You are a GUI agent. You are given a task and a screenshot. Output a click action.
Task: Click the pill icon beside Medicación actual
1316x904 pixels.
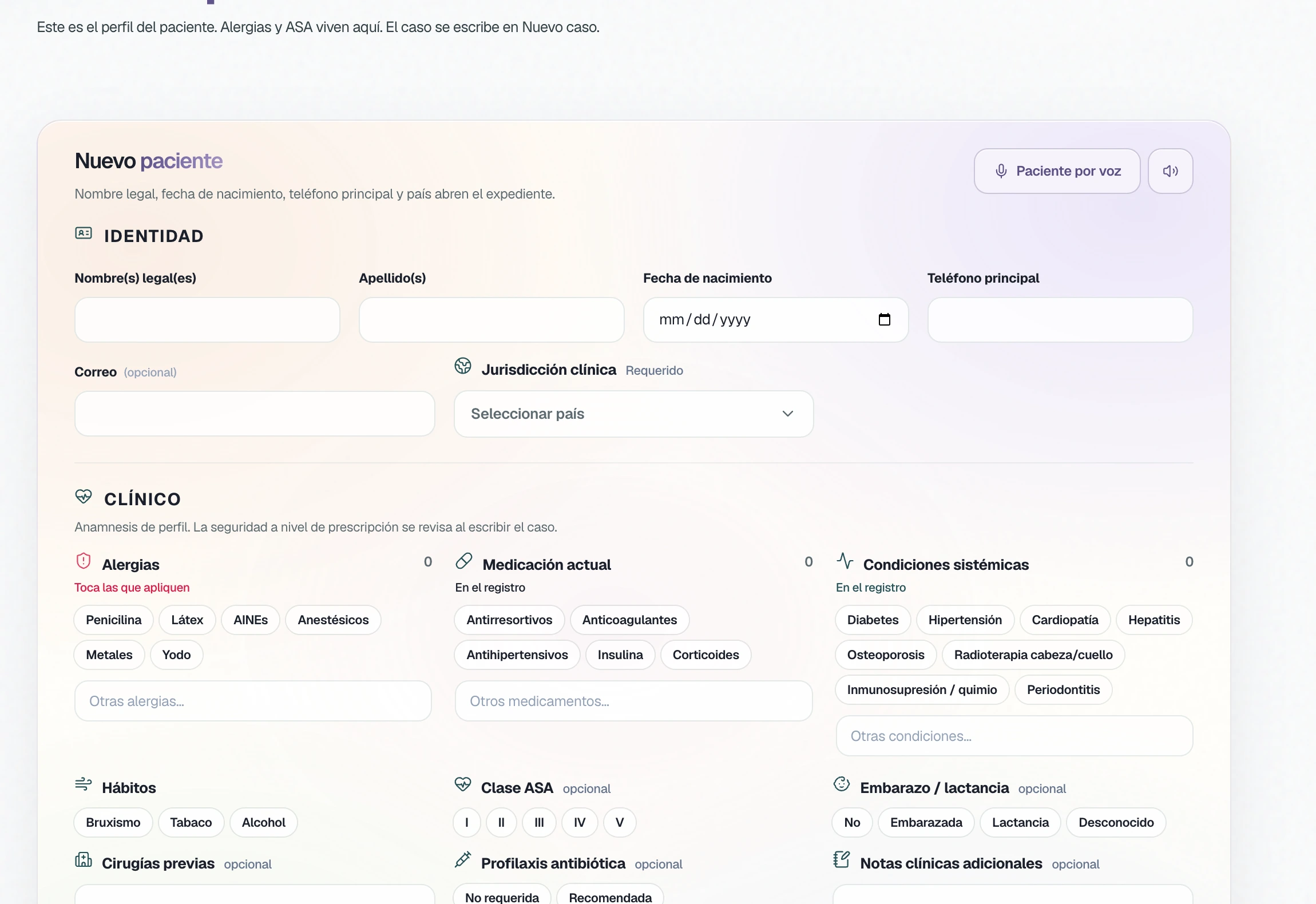pyautogui.click(x=463, y=561)
